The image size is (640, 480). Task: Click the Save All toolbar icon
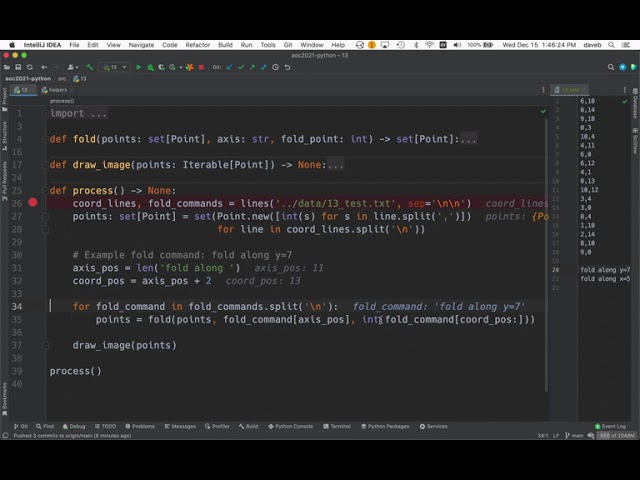point(18,67)
